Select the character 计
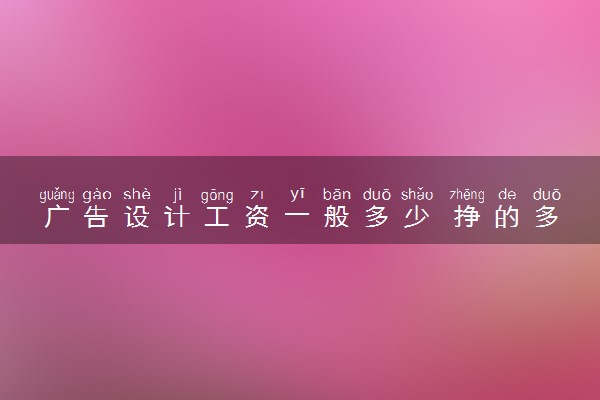Screen dimensions: 600x400 (x=177, y=217)
